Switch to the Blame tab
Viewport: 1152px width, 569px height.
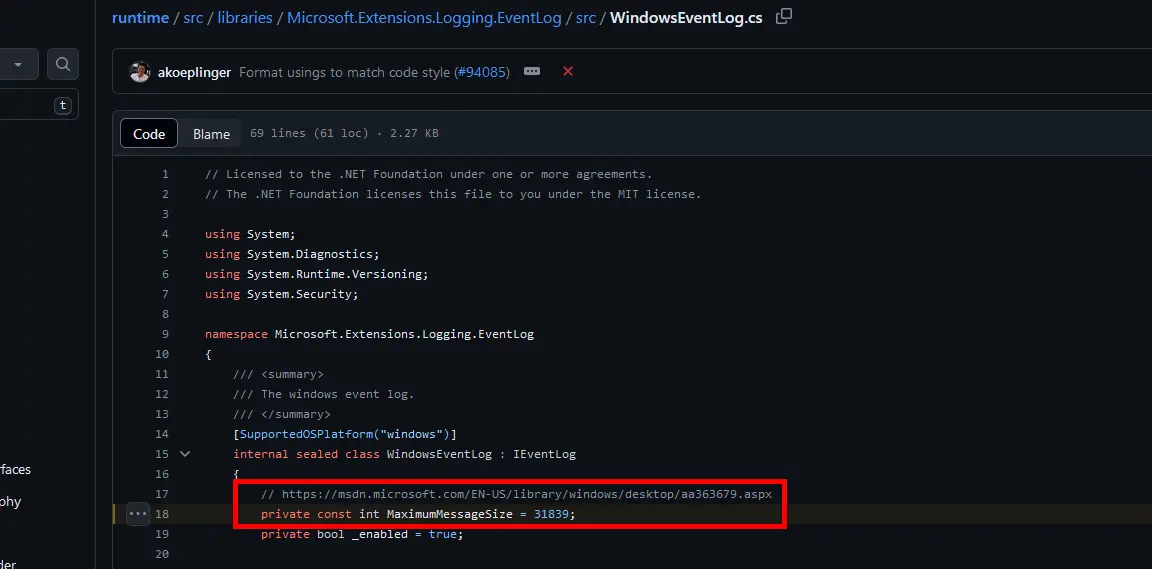[x=212, y=134]
